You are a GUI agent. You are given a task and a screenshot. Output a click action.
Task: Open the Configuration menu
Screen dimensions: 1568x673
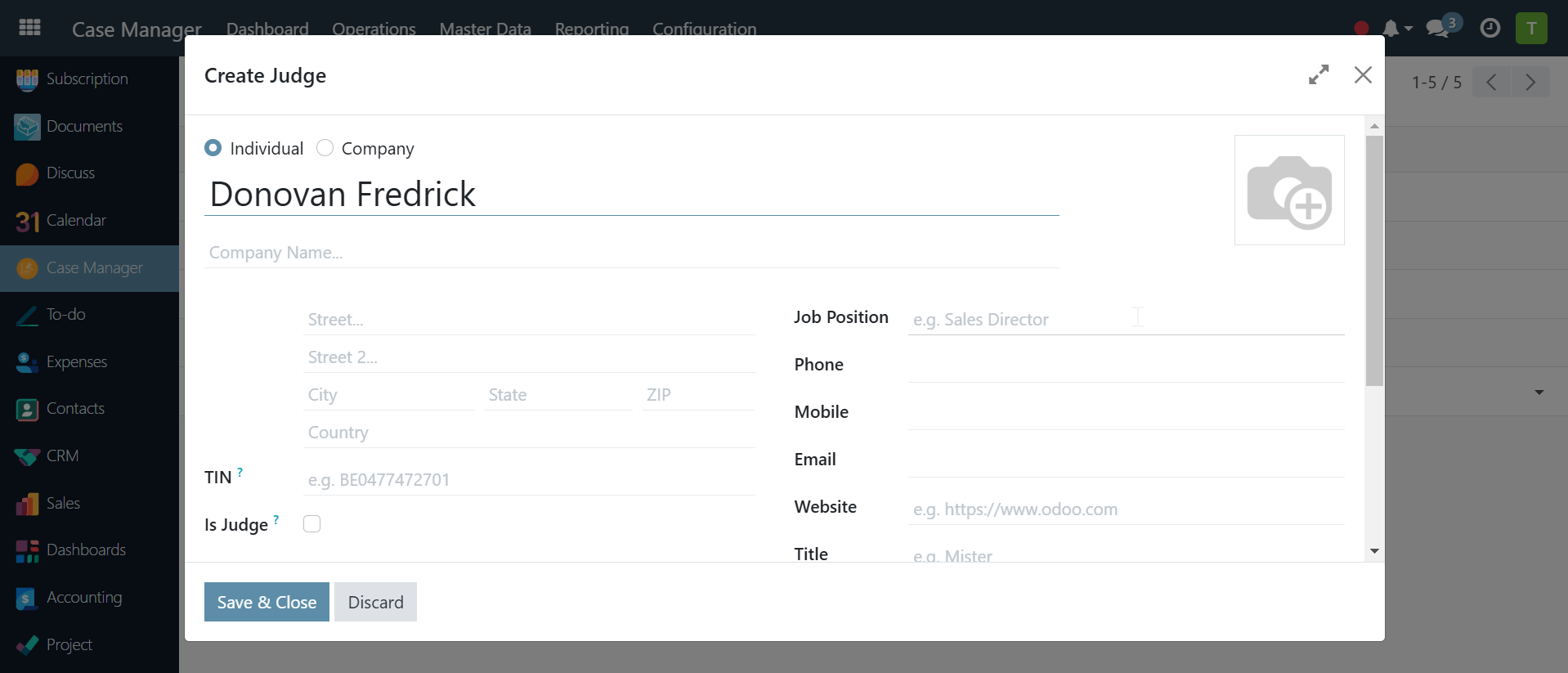[x=704, y=29]
